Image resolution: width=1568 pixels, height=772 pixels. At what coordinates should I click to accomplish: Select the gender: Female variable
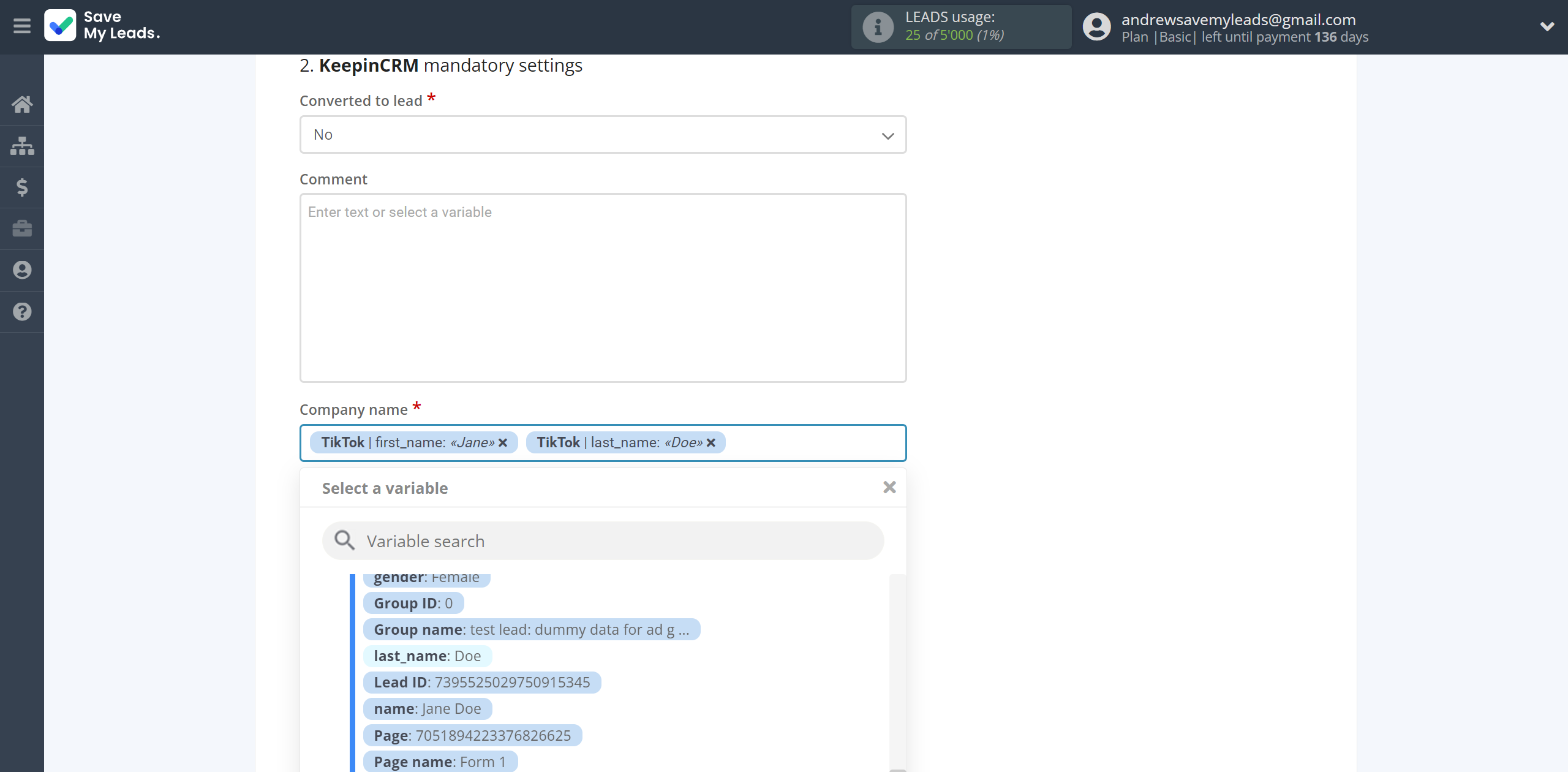click(x=427, y=578)
